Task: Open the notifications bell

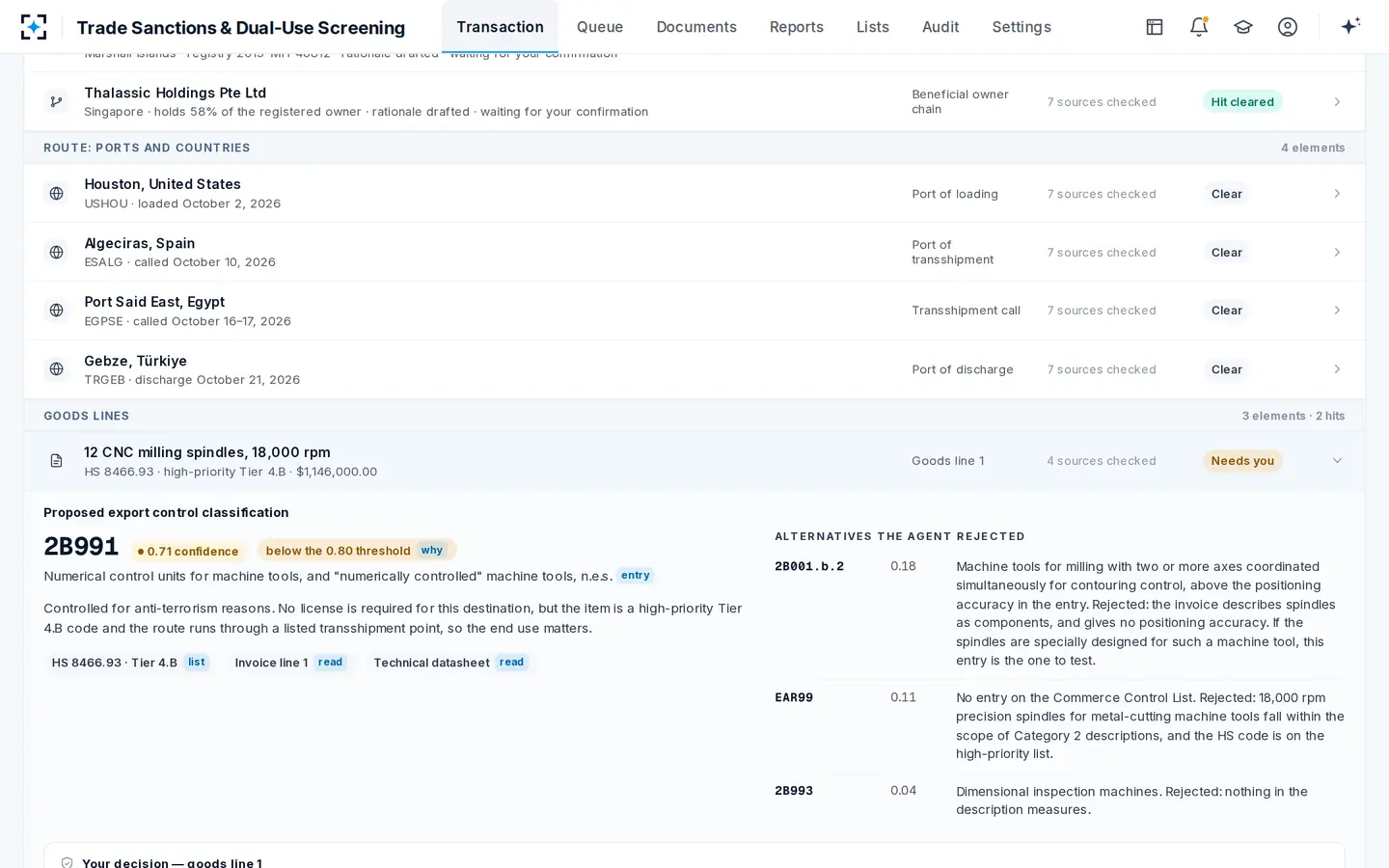Action: pyautogui.click(x=1199, y=27)
